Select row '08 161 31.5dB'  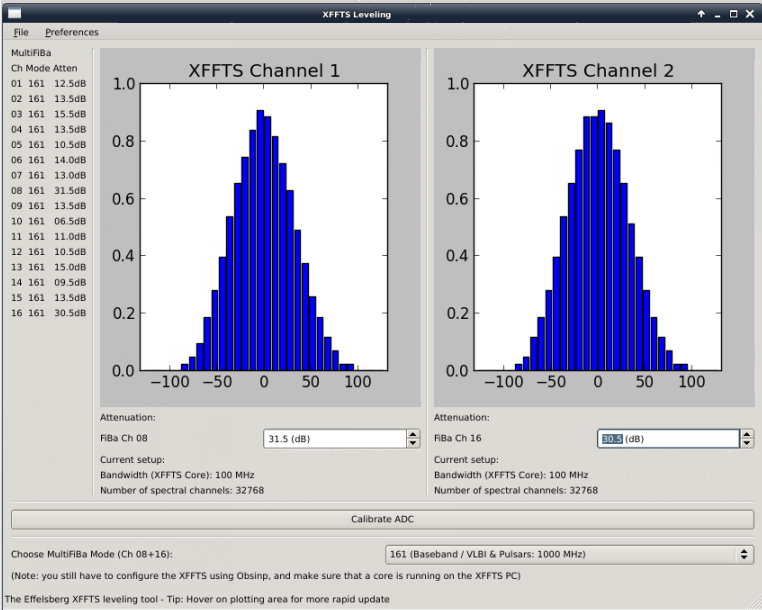(49, 191)
